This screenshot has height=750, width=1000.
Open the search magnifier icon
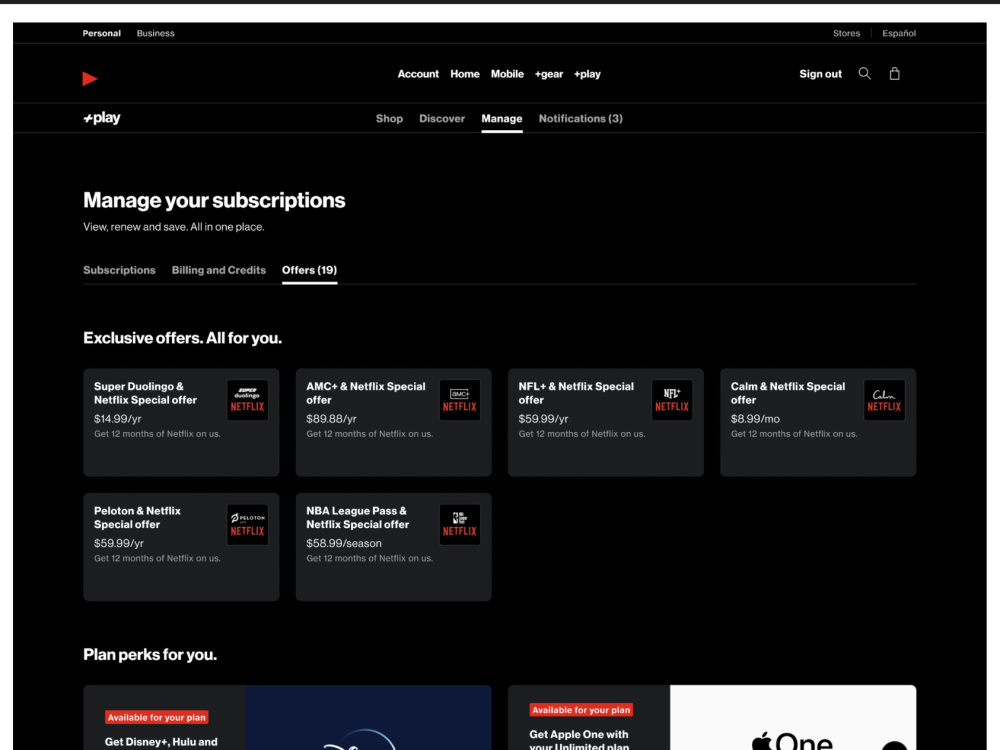pos(864,73)
